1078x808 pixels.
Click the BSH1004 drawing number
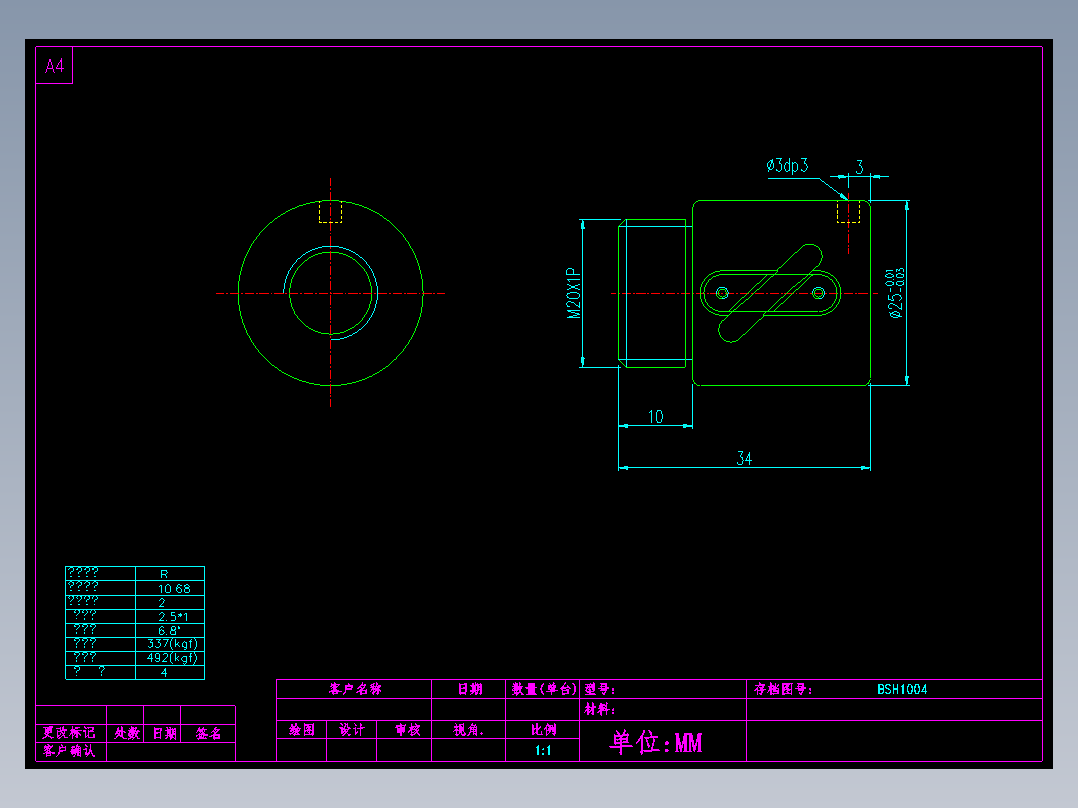click(x=902, y=689)
